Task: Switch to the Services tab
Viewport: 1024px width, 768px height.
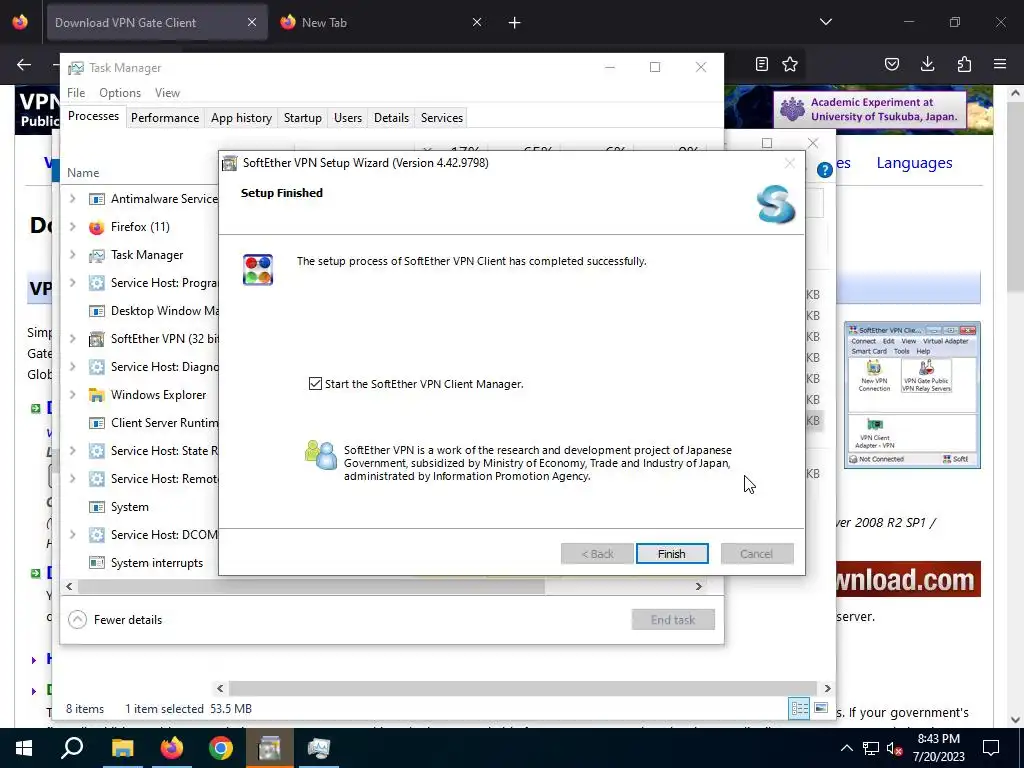Action: click(x=441, y=118)
